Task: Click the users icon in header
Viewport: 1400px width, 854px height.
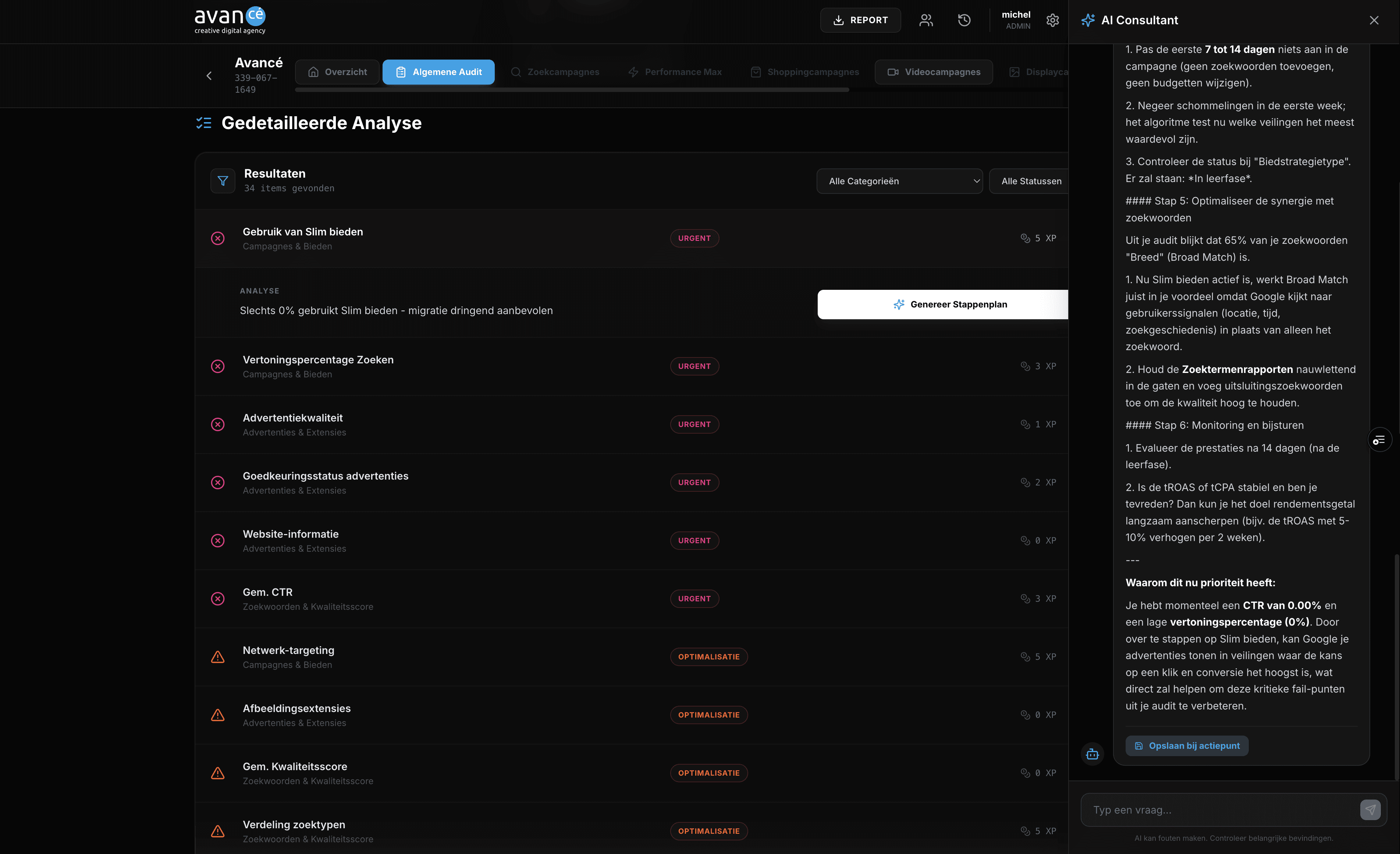Action: point(925,21)
